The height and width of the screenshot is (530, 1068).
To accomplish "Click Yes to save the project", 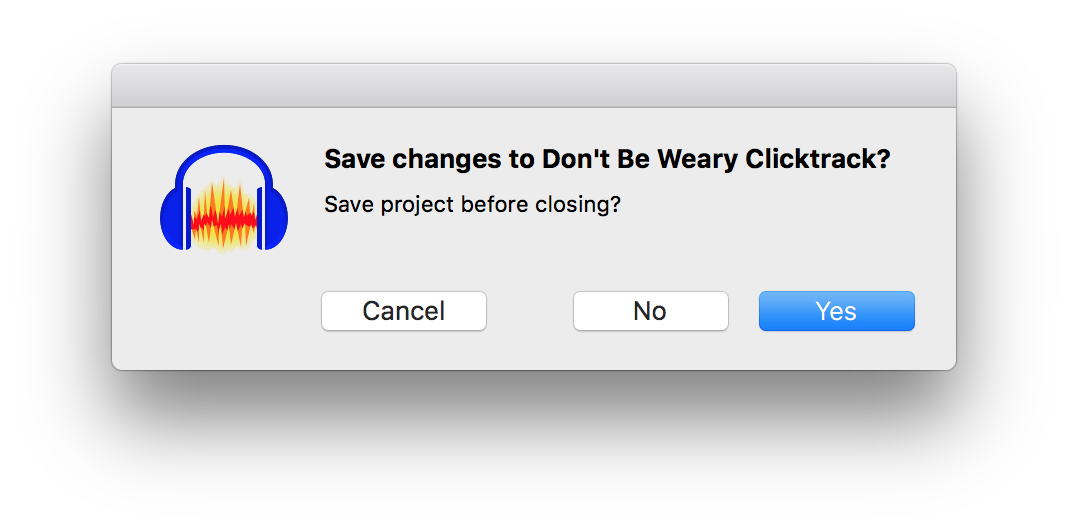I will tap(836, 311).
